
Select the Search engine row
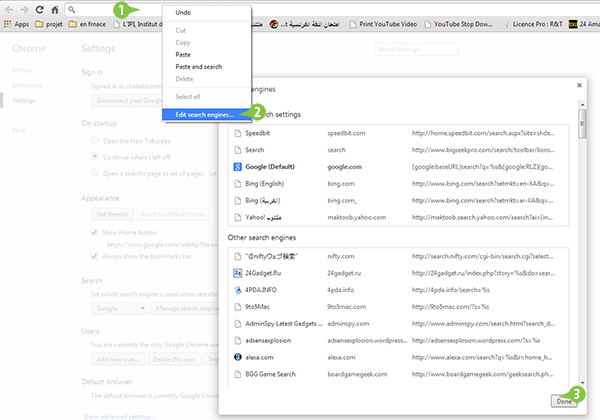point(398,150)
